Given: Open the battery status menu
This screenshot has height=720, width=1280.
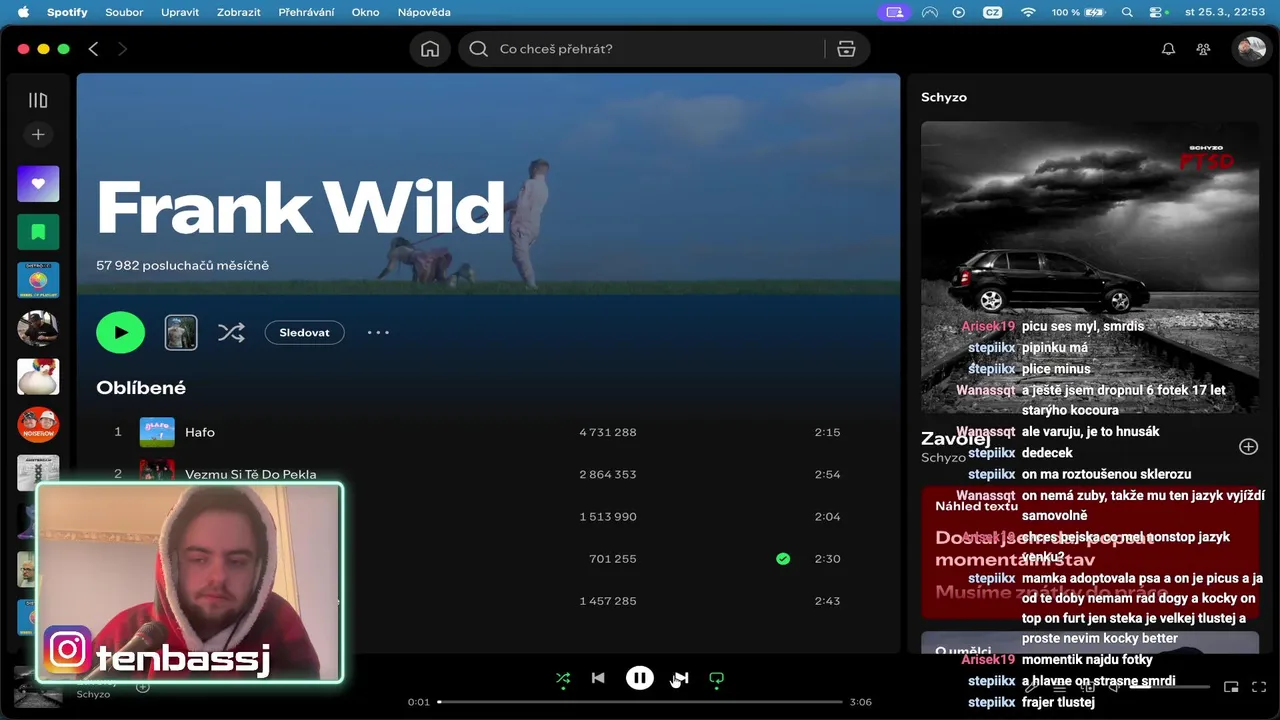Looking at the screenshot, I should [1080, 12].
